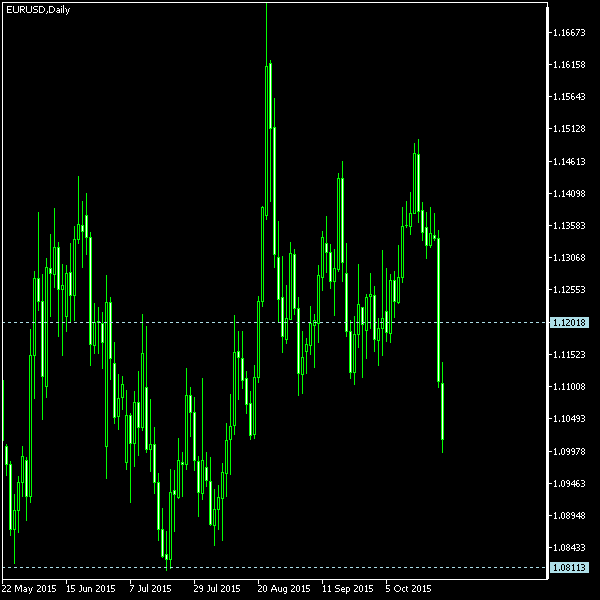This screenshot has width=600, height=600.
Task: Click the 1.15128 price axis value
Action: coord(569,129)
